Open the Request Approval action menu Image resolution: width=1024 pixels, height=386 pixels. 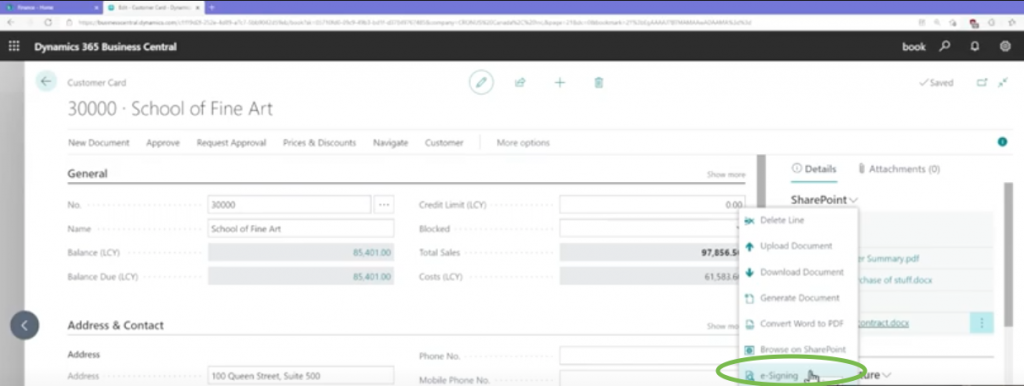click(231, 142)
